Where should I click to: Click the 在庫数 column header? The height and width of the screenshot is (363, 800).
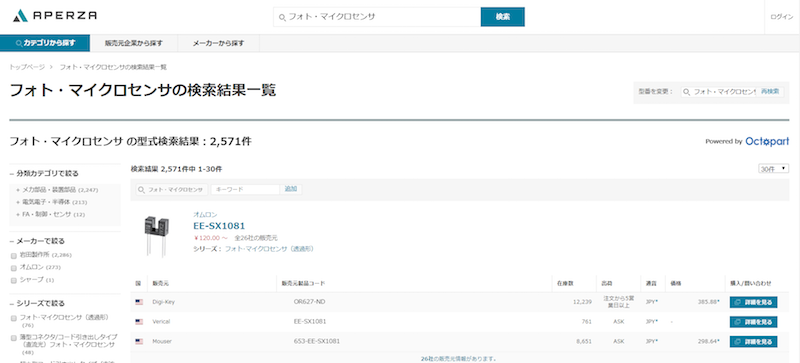(x=564, y=283)
